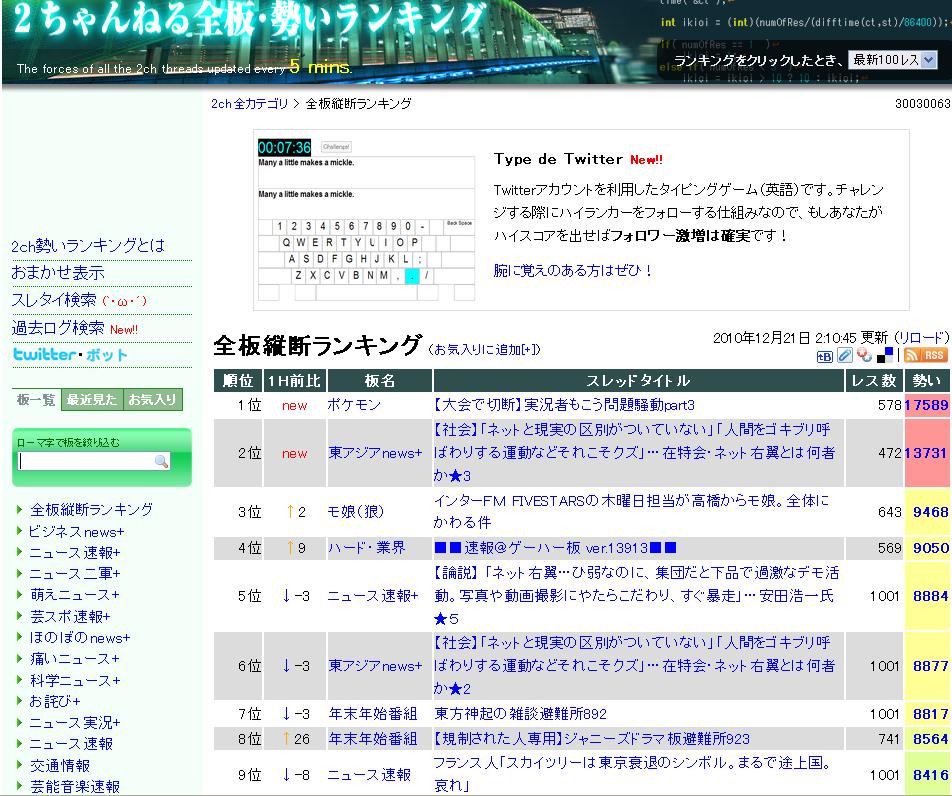Image resolution: width=952 pixels, height=796 pixels.
Task: Click the 順位 column header
Action: (x=238, y=381)
